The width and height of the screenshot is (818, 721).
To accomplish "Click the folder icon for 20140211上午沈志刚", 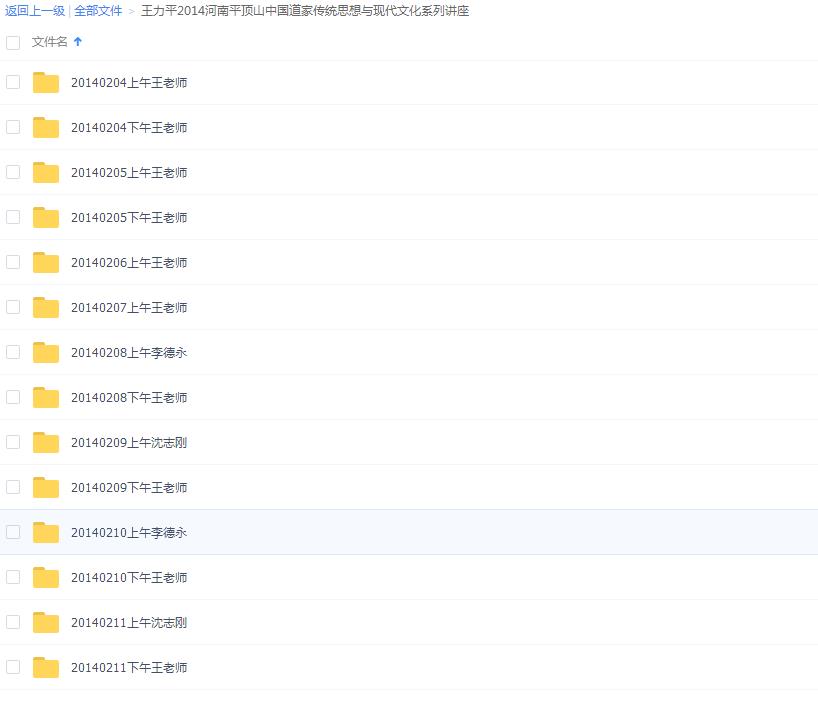I will click(x=46, y=623).
